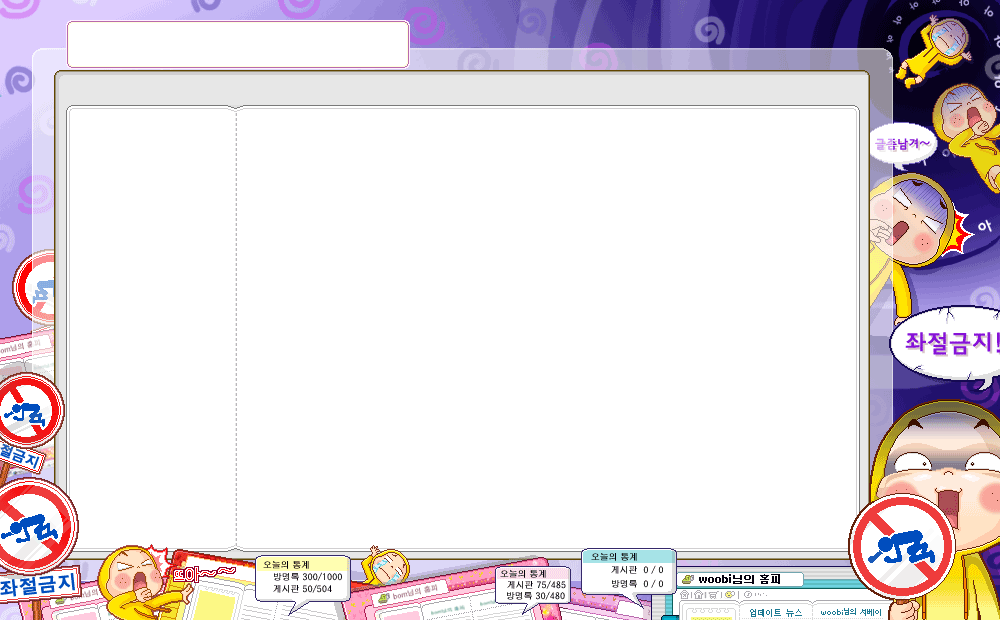
Task: Click the statistics bubble showing 방명록 300/1000
Action: pos(303,577)
